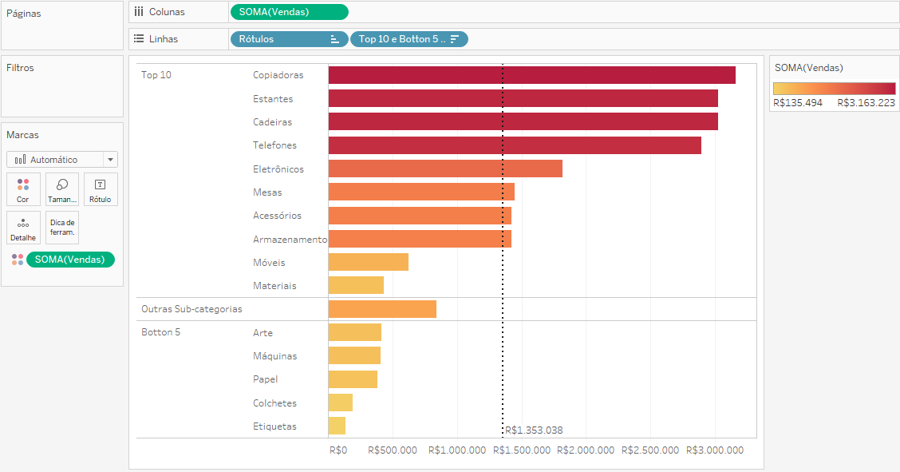This screenshot has height=472, width=900.
Task: Click the Colchetes row label
Action: point(275,403)
